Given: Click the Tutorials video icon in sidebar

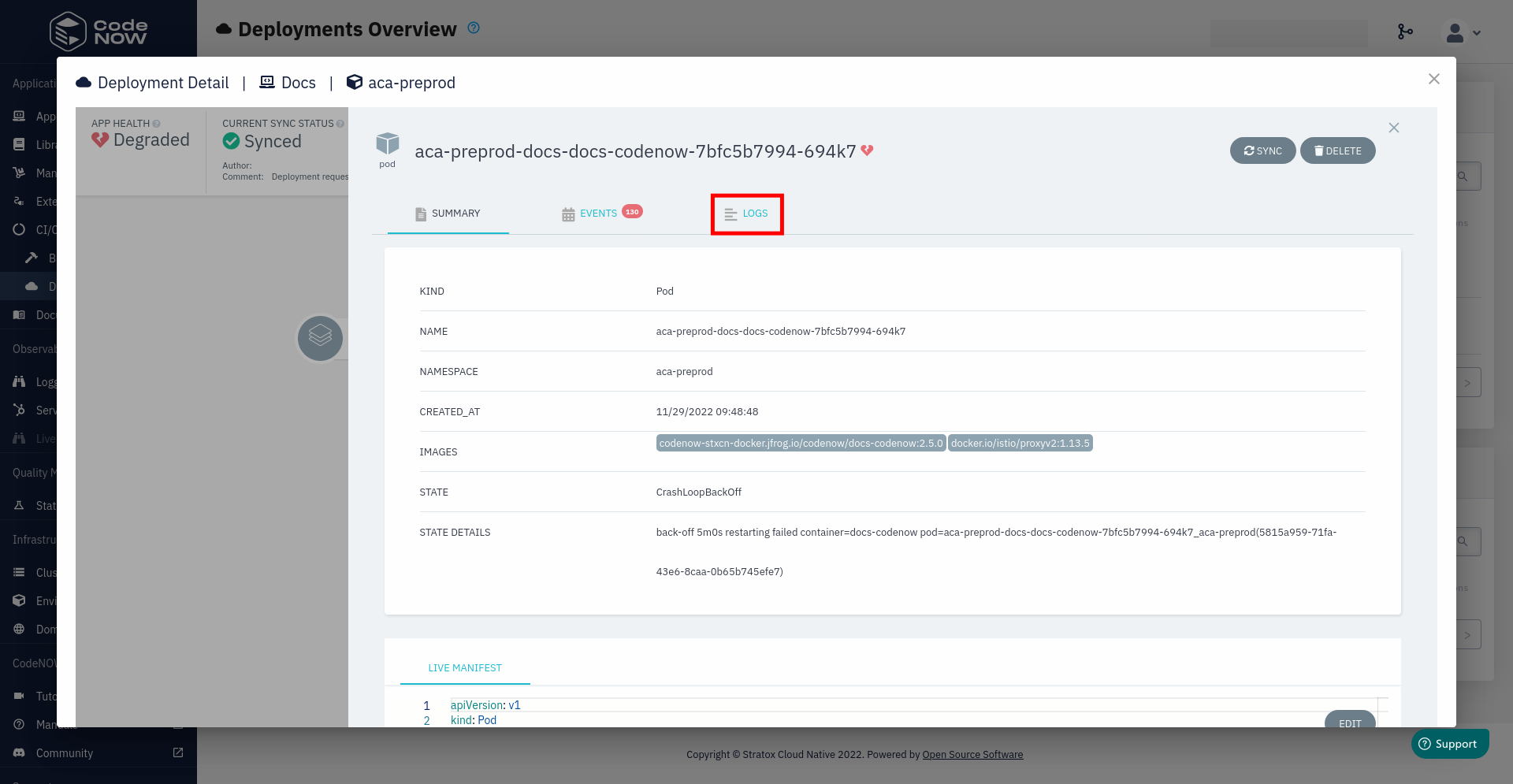Looking at the screenshot, I should tap(19, 697).
